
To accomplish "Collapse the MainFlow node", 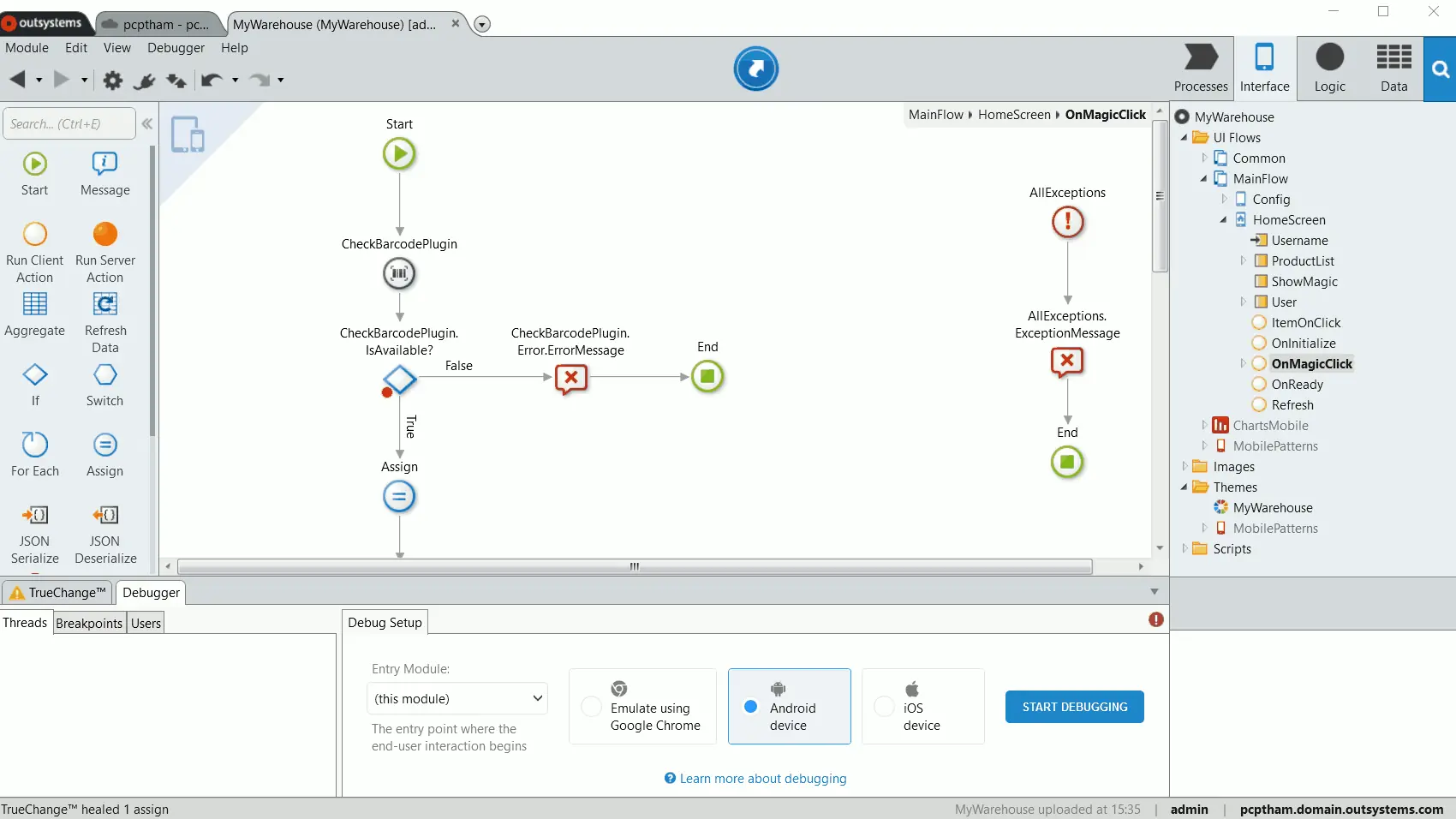I will pyautogui.click(x=1204, y=179).
